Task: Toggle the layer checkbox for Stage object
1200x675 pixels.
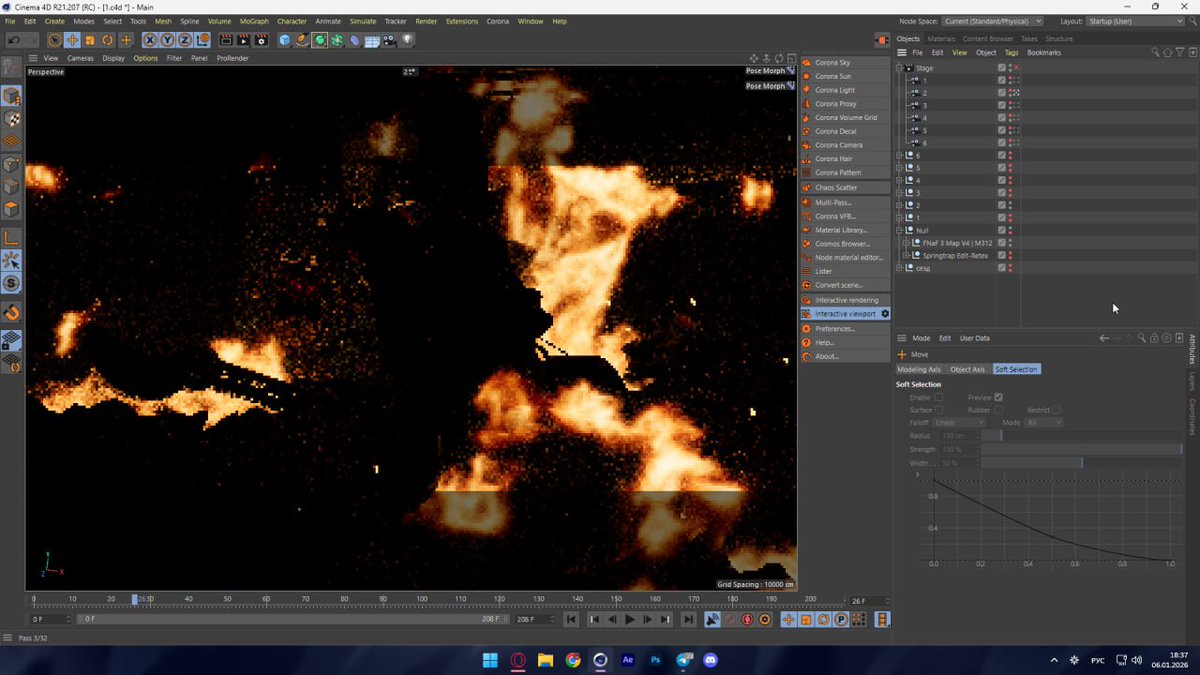Action: [1002, 68]
